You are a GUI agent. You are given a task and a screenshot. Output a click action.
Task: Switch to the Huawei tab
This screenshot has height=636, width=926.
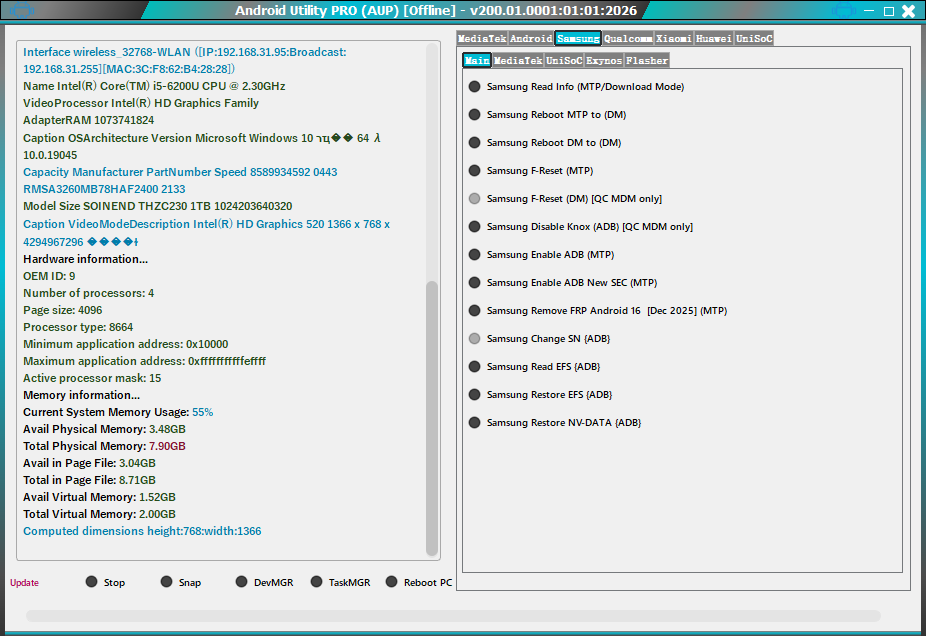pos(714,39)
